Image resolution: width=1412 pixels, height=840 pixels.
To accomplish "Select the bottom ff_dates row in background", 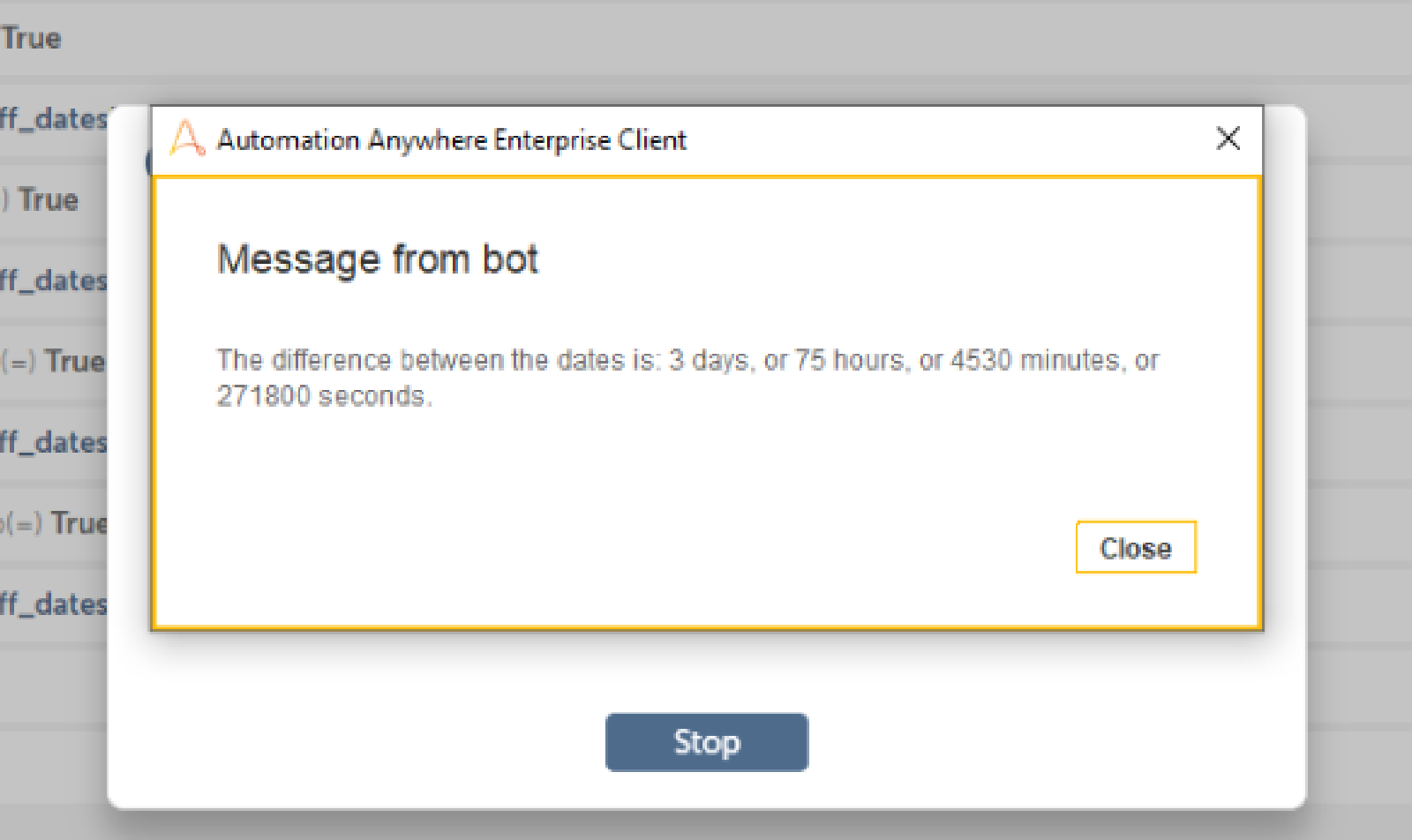I will (x=53, y=605).
